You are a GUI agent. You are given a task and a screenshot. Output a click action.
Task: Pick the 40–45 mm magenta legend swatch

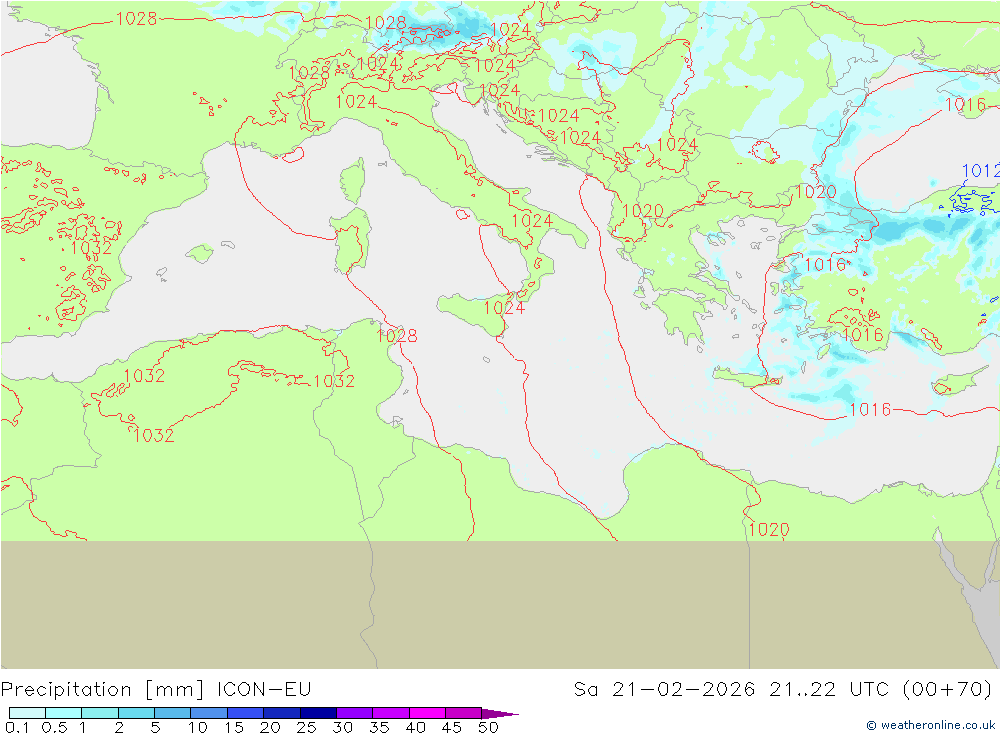click(x=427, y=713)
